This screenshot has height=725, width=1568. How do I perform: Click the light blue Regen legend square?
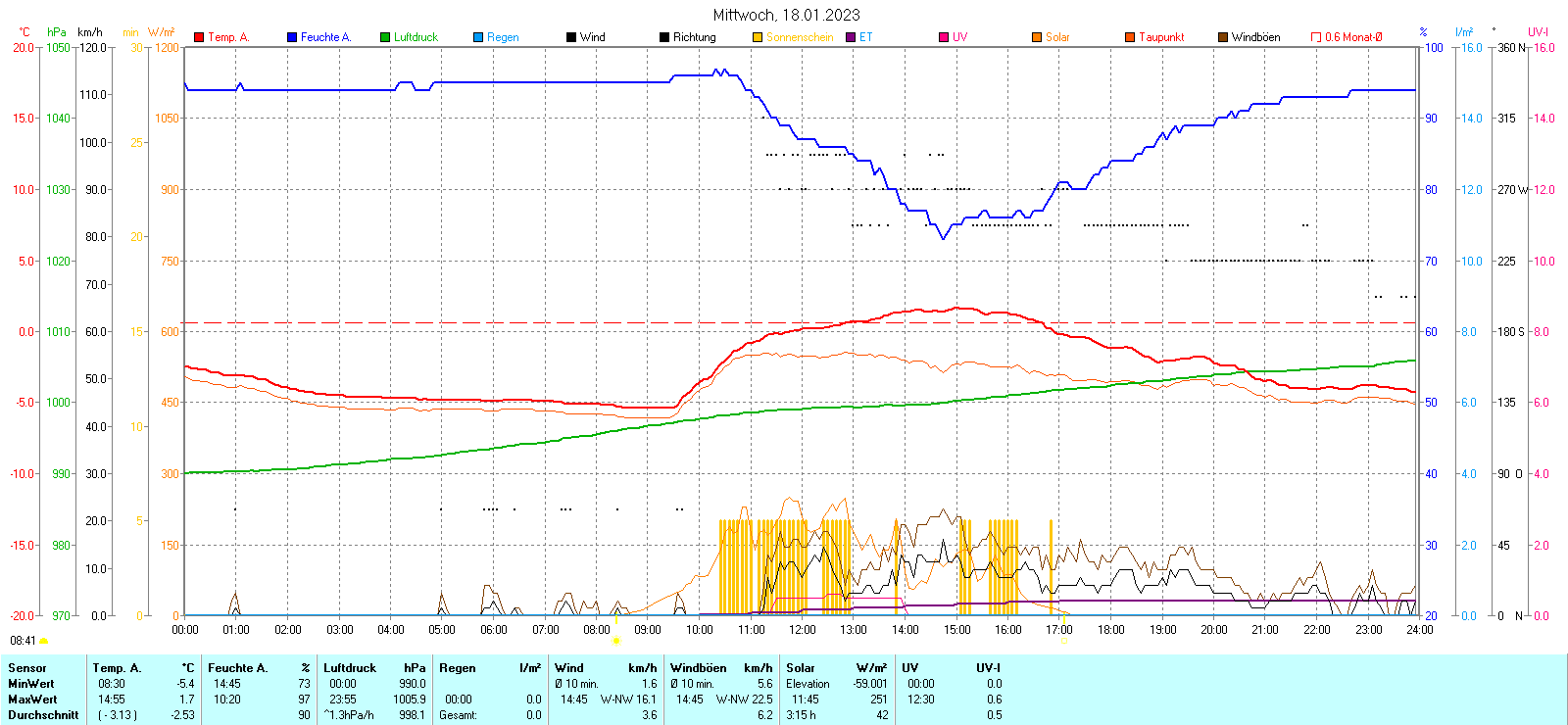tap(478, 37)
